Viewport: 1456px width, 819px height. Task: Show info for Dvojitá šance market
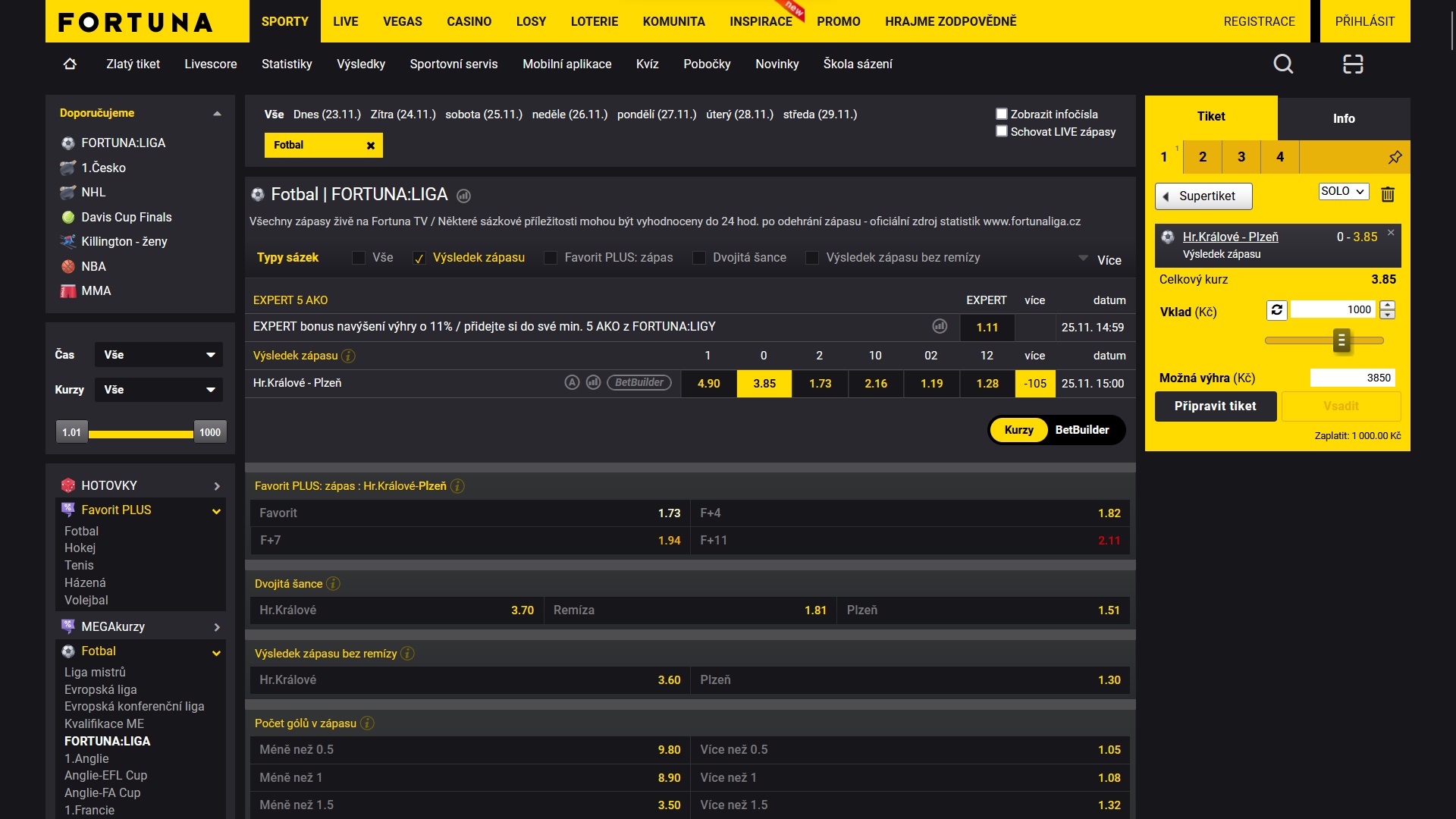click(333, 584)
